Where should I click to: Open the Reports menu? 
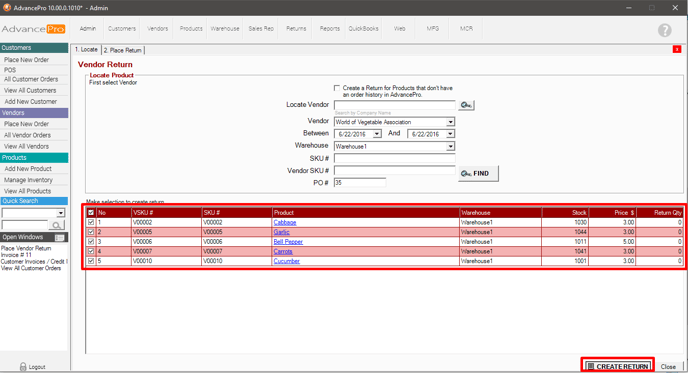coord(330,29)
